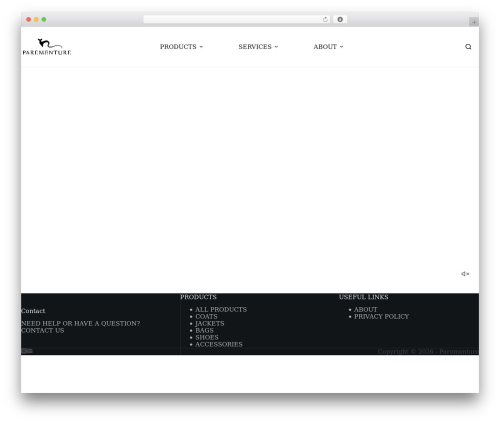This screenshot has width=500, height=423.
Task: Click the browser extension button beside address bar
Action: pos(340,20)
